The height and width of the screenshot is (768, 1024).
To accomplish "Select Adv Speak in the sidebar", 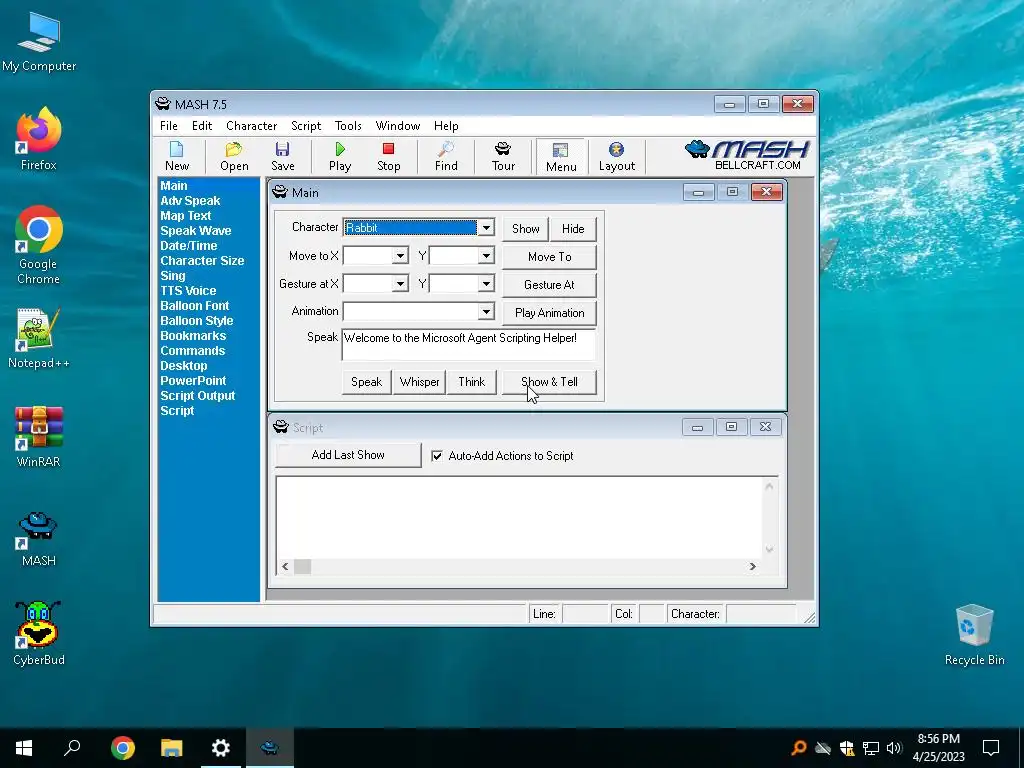I will click(190, 201).
